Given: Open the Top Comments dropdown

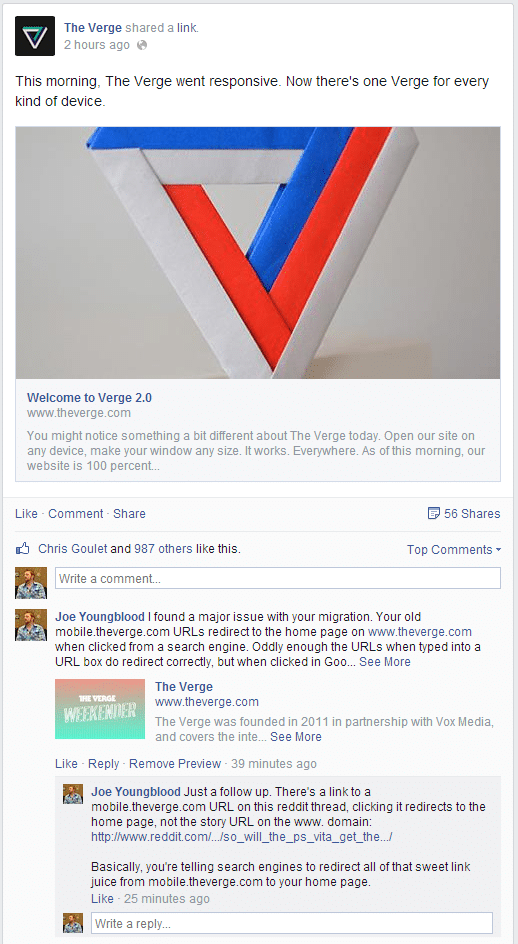Looking at the screenshot, I should click(x=454, y=550).
